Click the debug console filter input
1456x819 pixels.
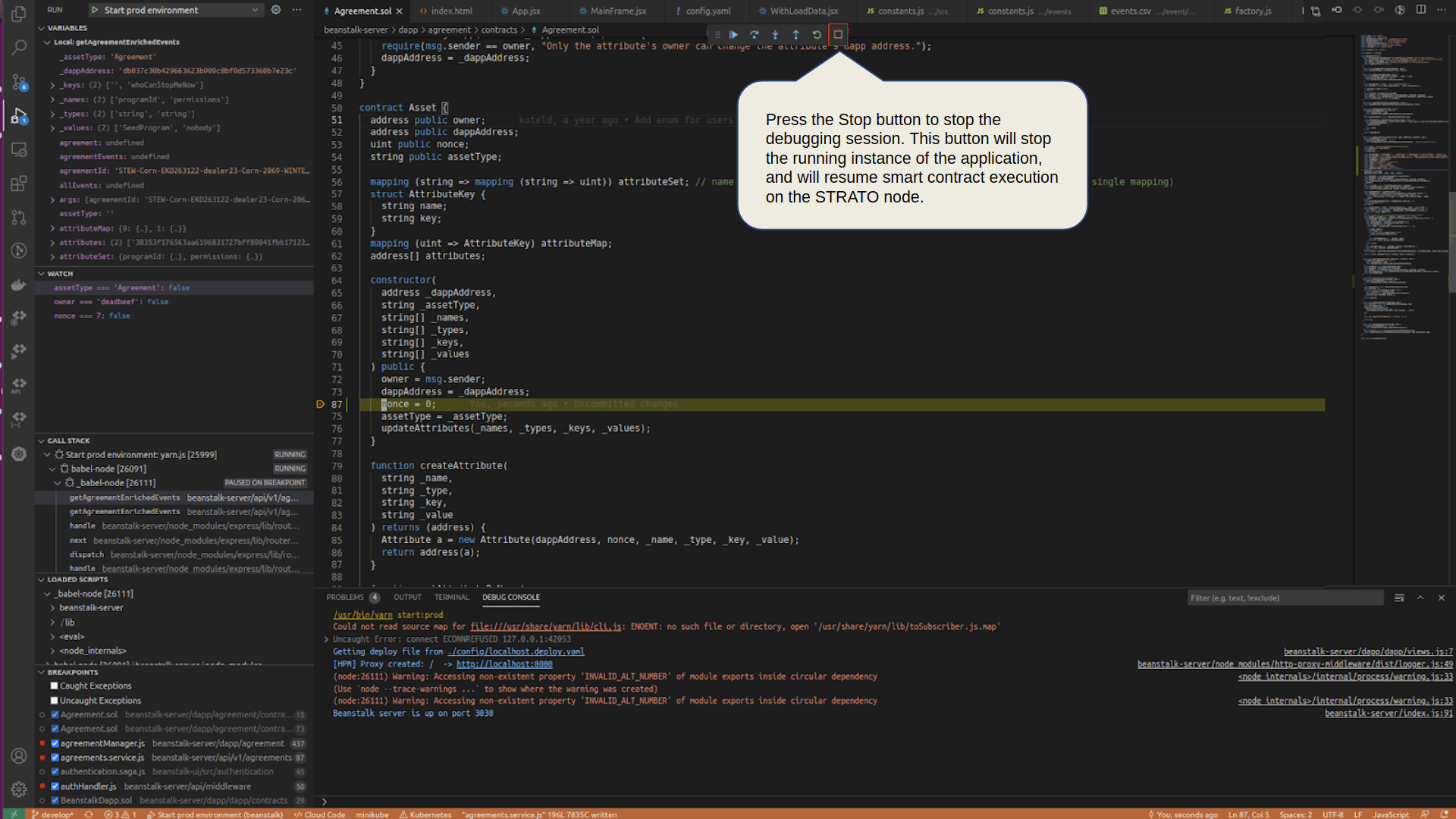coord(1284,598)
